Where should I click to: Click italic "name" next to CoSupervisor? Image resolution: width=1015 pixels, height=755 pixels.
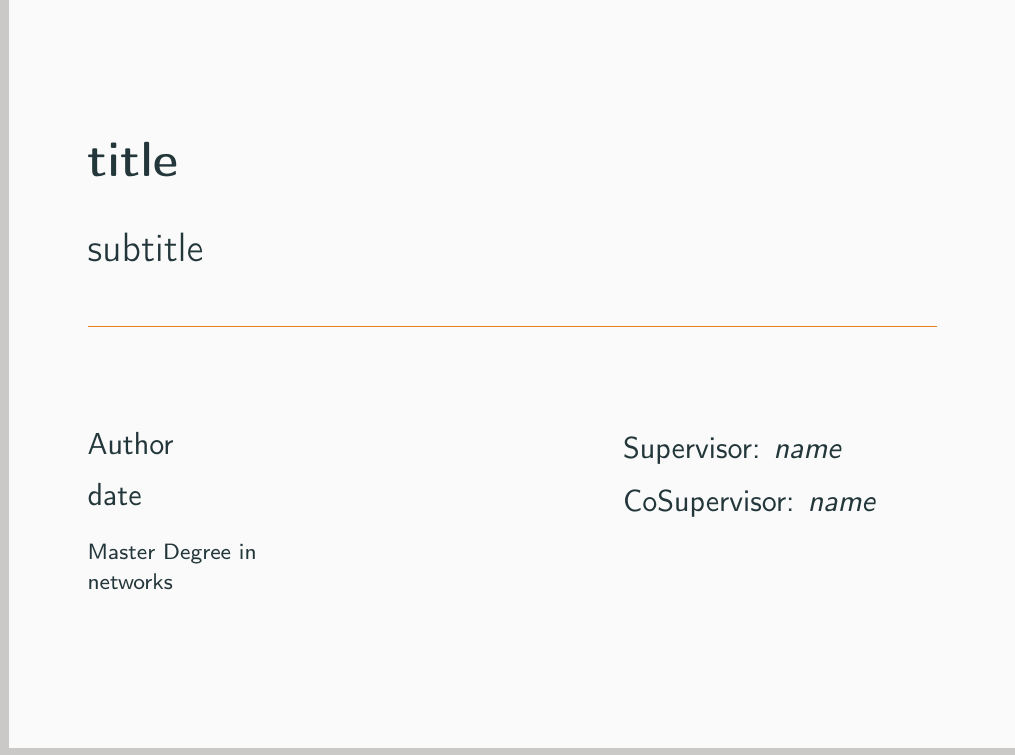pos(843,502)
